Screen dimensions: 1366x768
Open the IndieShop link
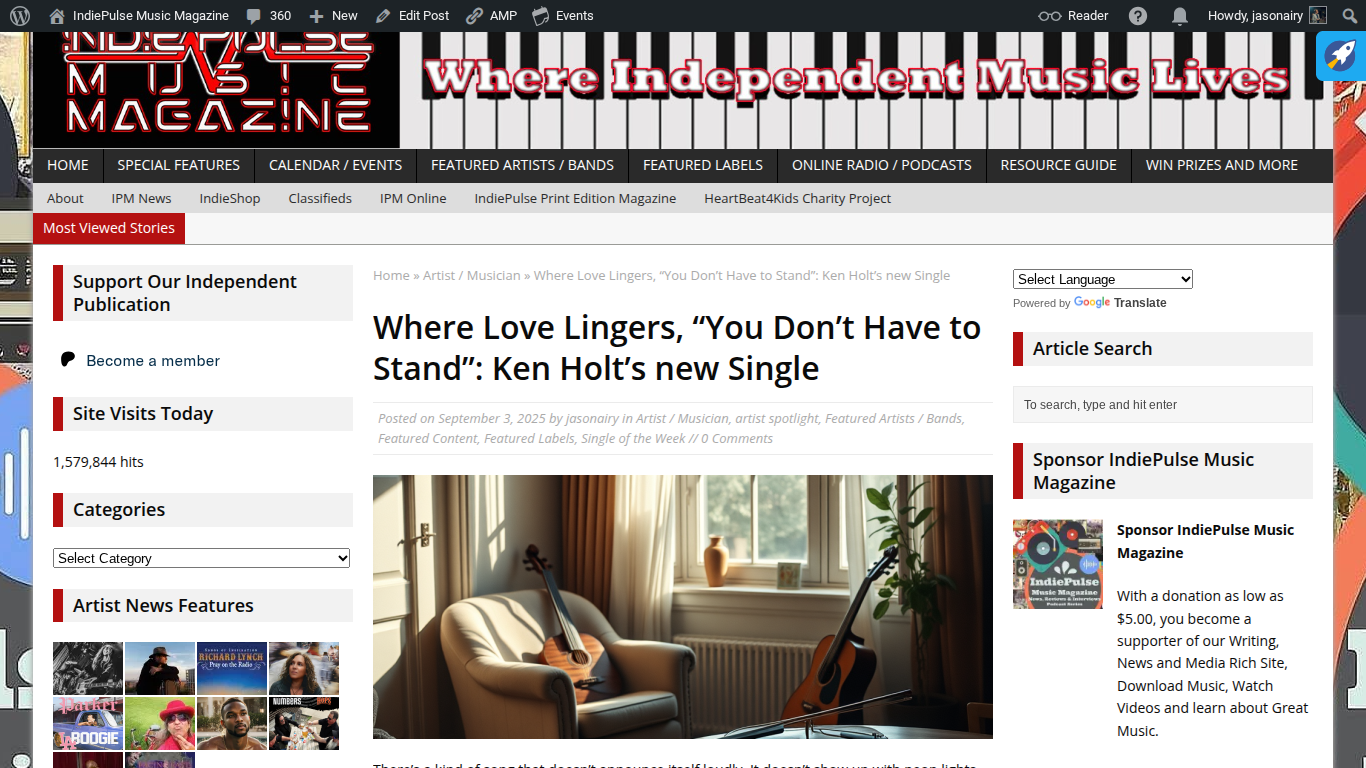pyautogui.click(x=230, y=198)
